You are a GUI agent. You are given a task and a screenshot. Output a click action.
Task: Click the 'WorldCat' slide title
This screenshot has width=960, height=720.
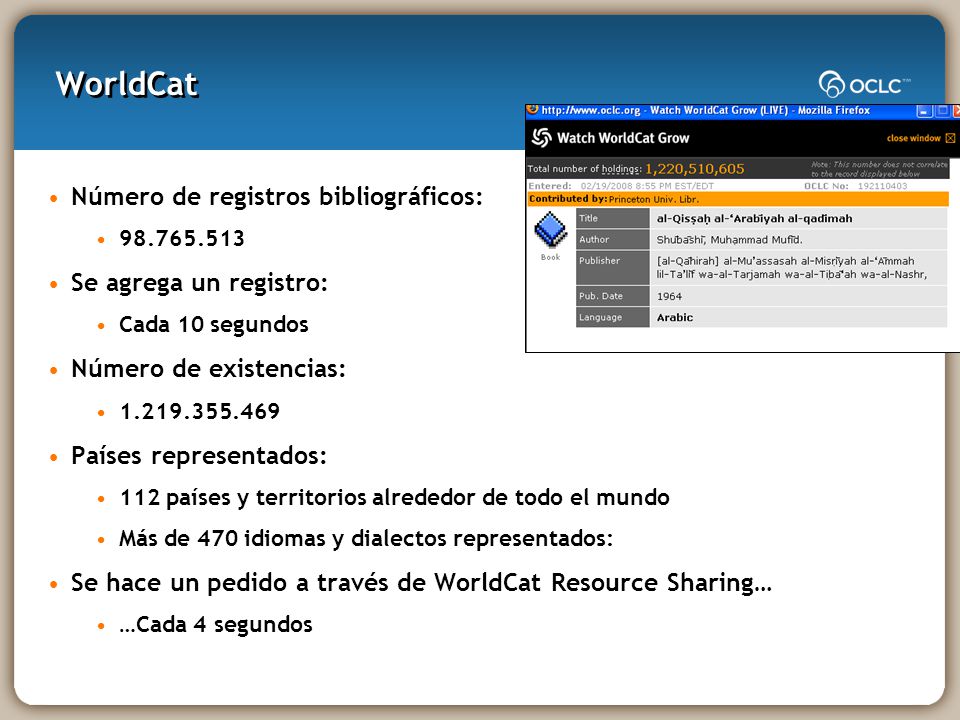click(x=127, y=84)
